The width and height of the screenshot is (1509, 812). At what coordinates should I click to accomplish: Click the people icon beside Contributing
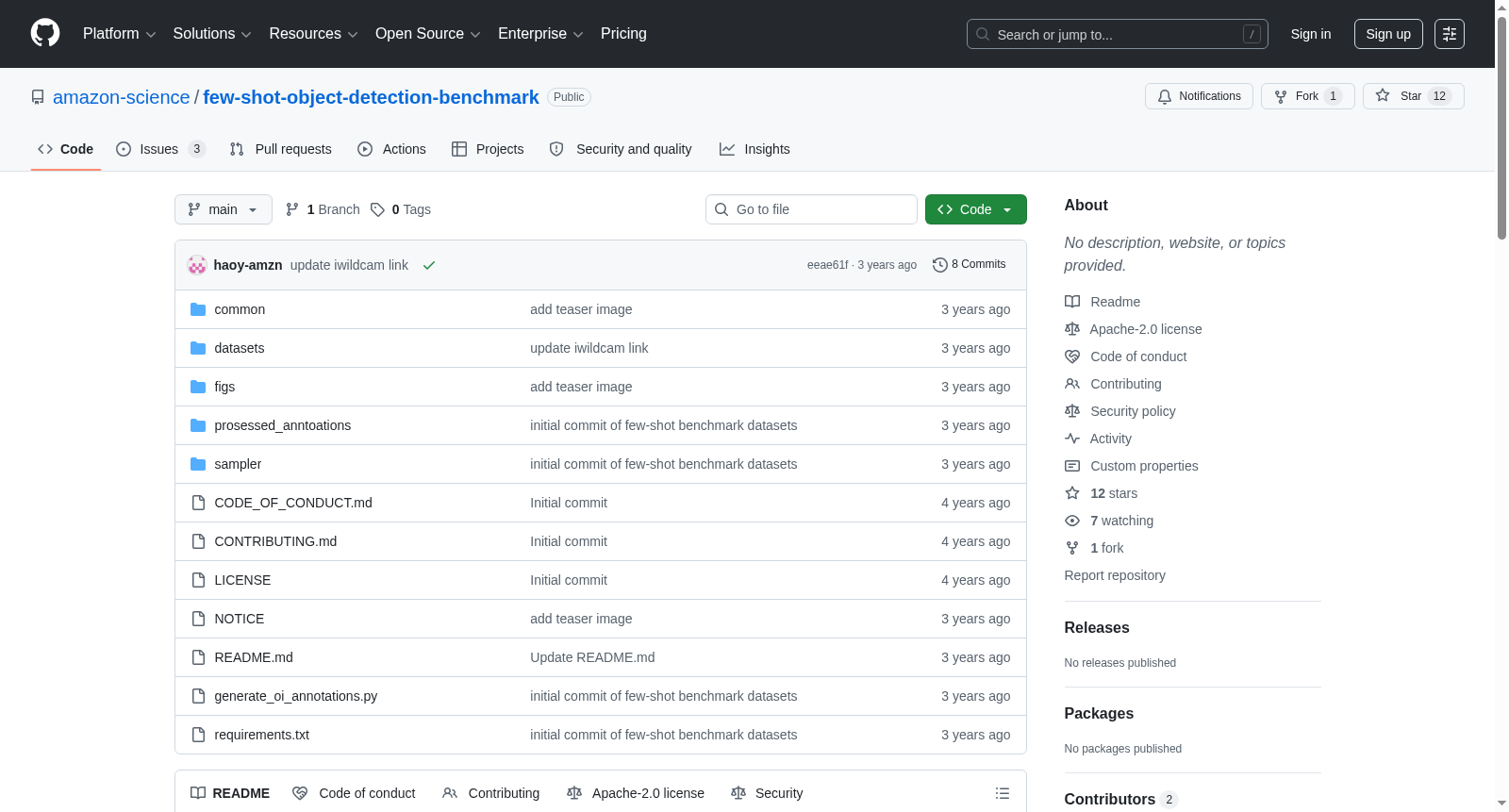tap(1072, 384)
